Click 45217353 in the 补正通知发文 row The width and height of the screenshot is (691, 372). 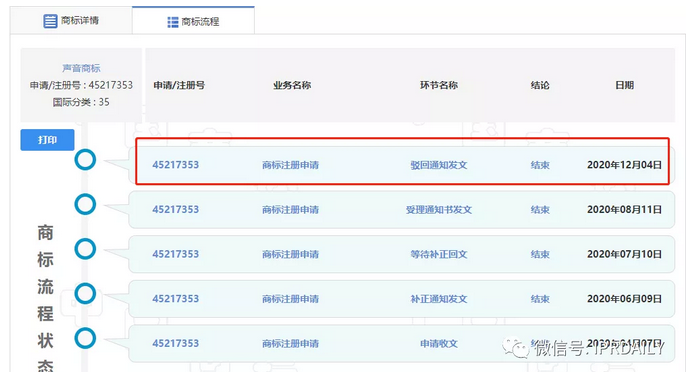pos(175,299)
